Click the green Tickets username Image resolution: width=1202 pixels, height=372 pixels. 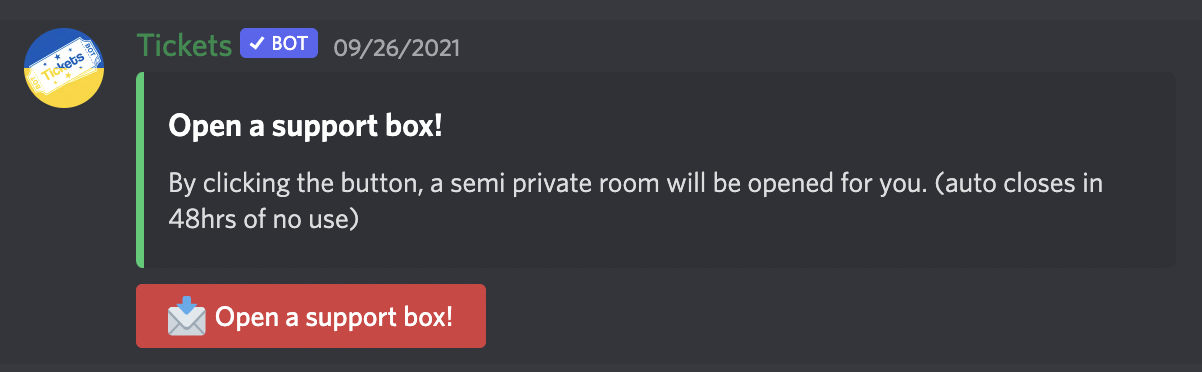click(x=184, y=45)
